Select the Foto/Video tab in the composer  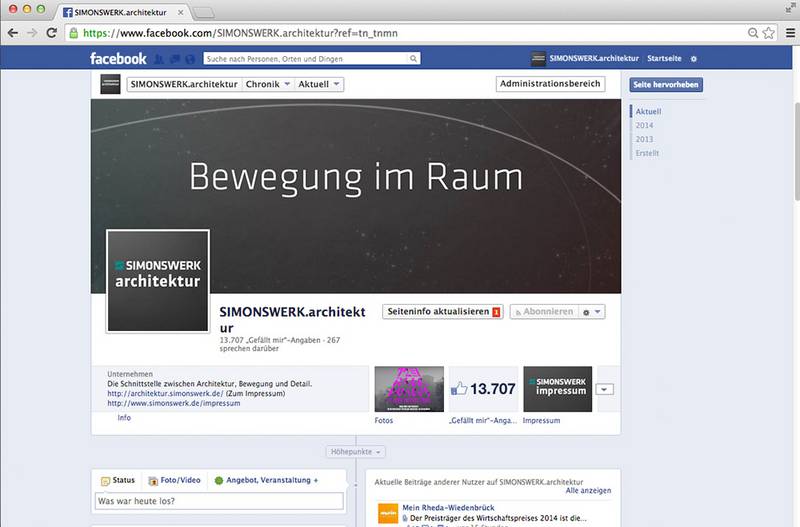[174, 481]
